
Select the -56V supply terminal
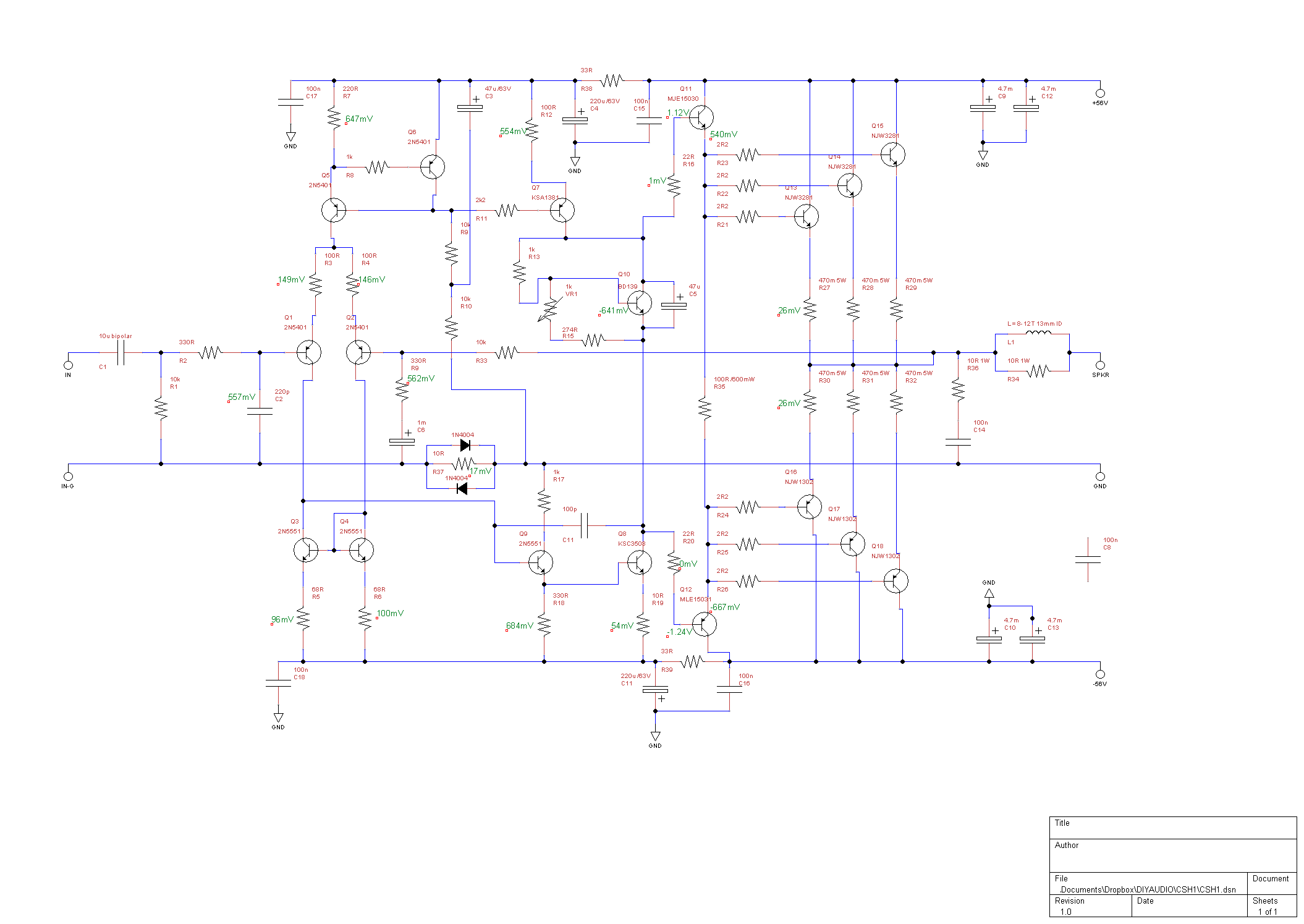[1100, 674]
